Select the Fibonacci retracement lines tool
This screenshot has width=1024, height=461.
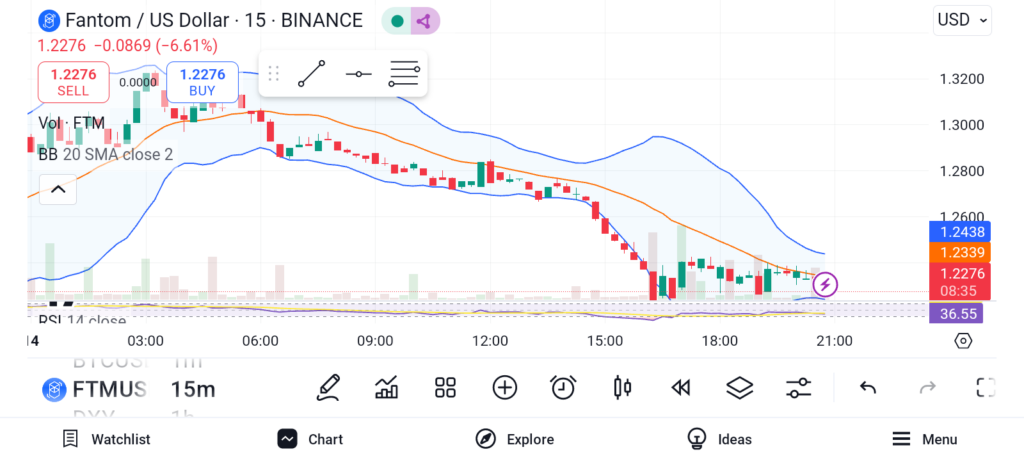point(404,74)
